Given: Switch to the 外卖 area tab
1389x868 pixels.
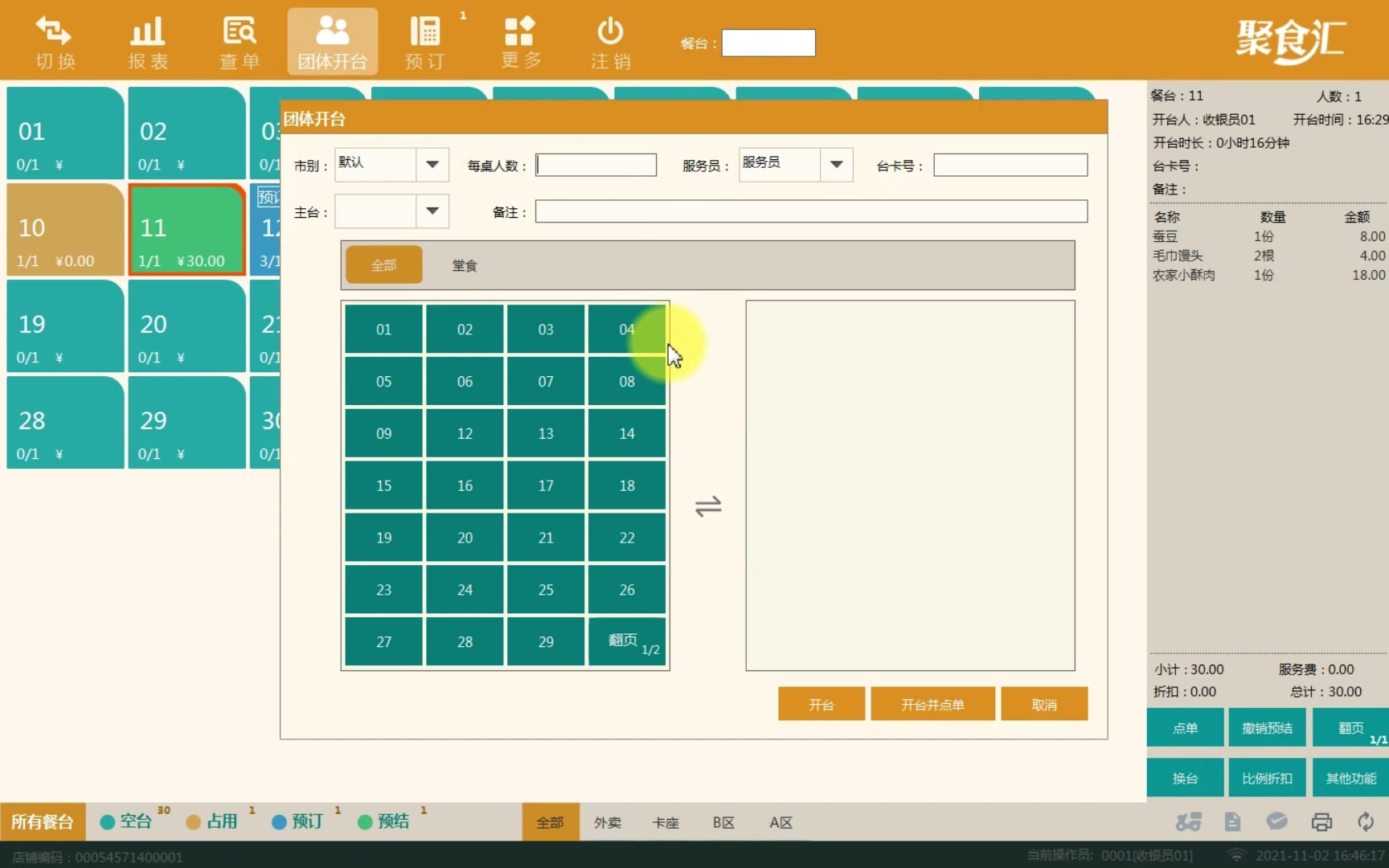Looking at the screenshot, I should pyautogui.click(x=608, y=822).
